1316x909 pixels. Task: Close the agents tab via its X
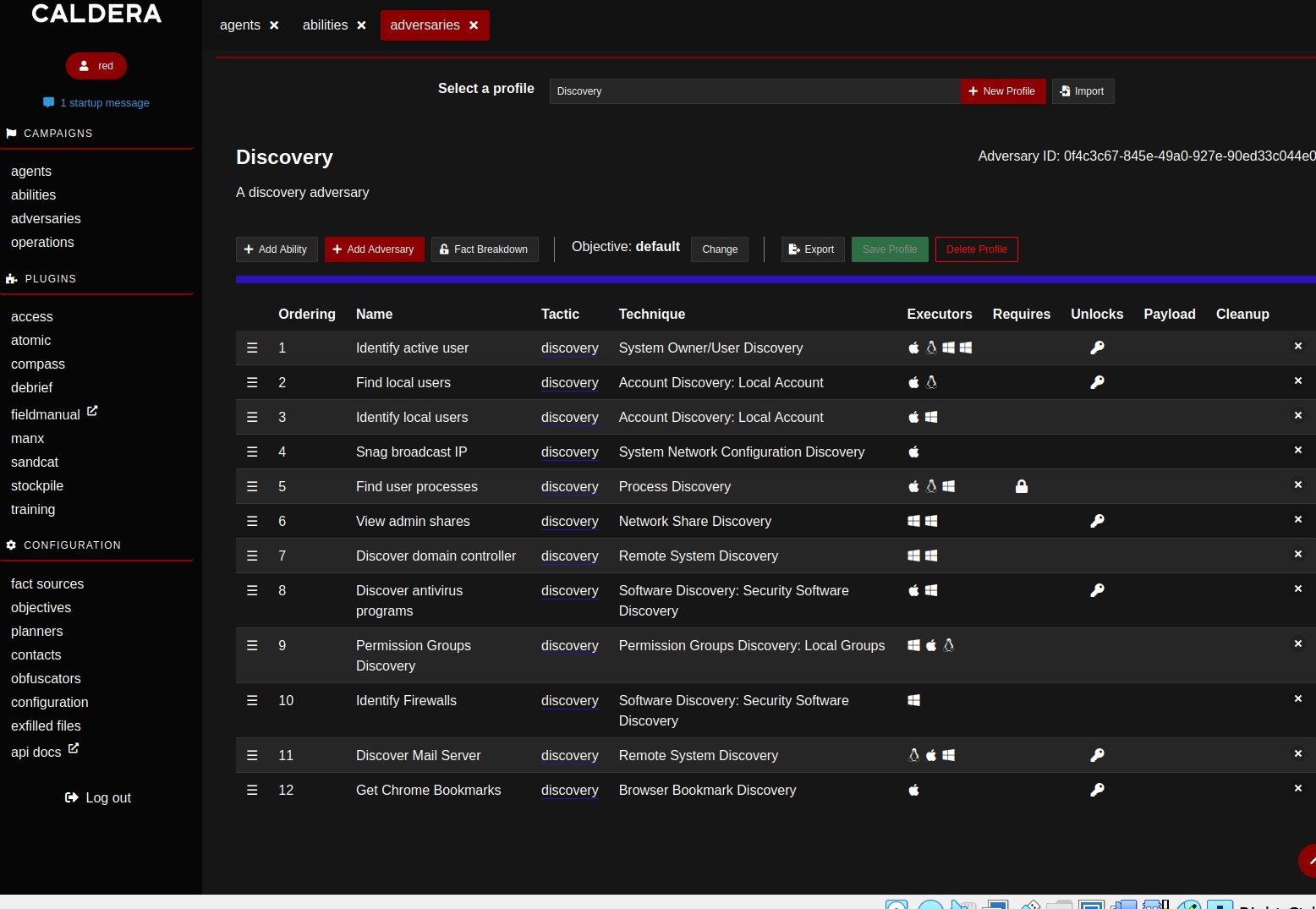click(x=274, y=25)
